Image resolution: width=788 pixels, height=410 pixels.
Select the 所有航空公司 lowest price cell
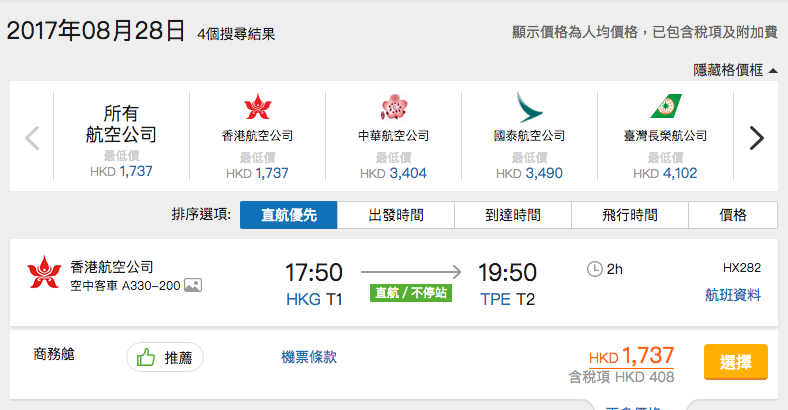click(121, 136)
